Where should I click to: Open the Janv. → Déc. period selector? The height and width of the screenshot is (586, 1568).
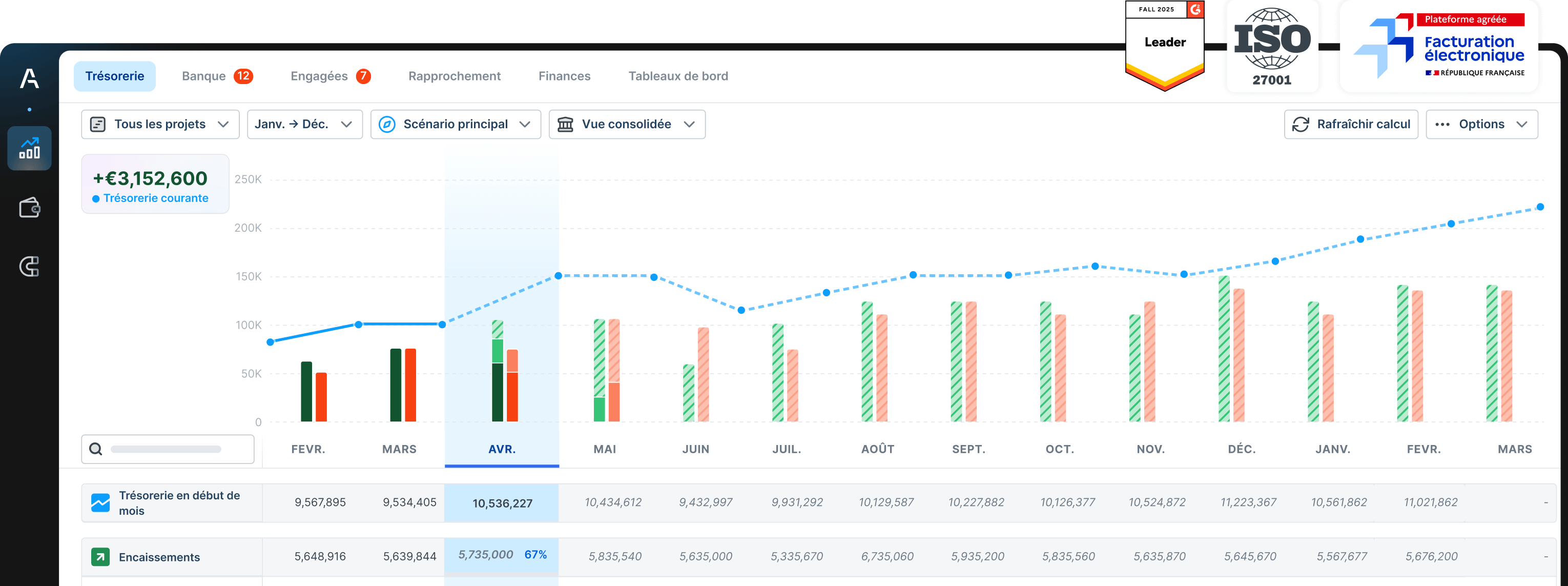pos(304,124)
